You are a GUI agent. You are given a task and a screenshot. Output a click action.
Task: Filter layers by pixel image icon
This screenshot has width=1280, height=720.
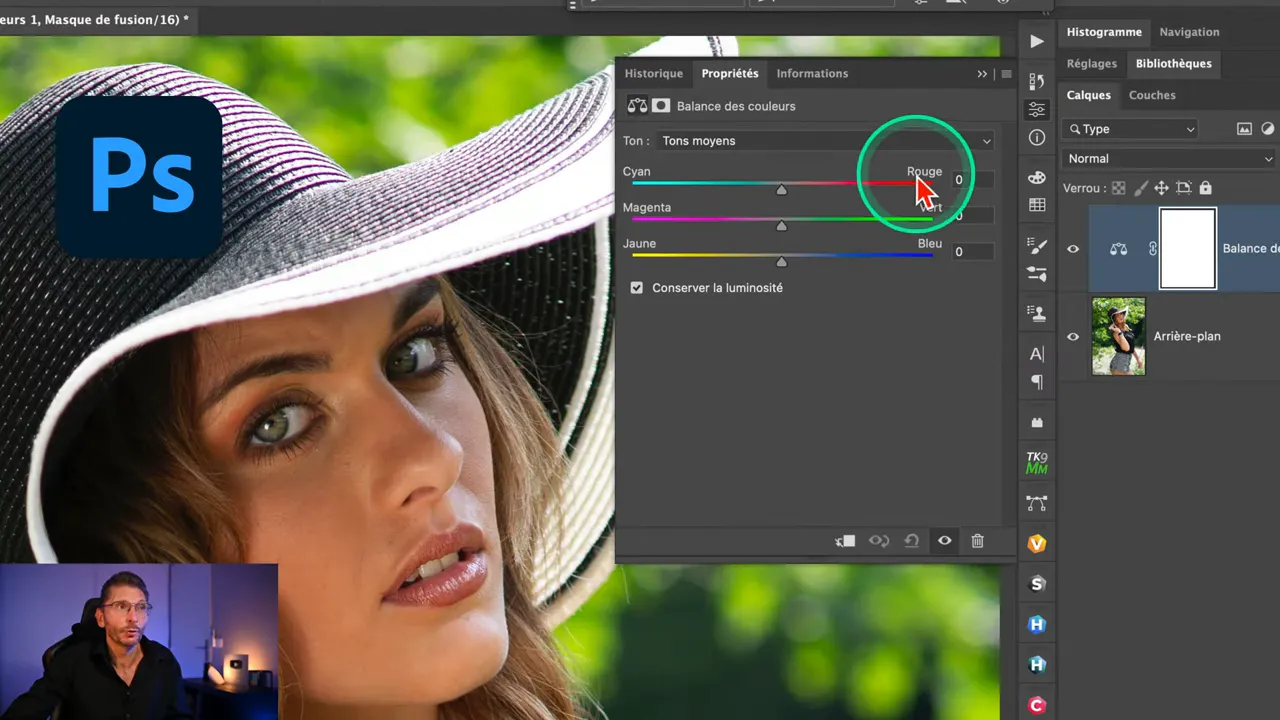[1244, 129]
